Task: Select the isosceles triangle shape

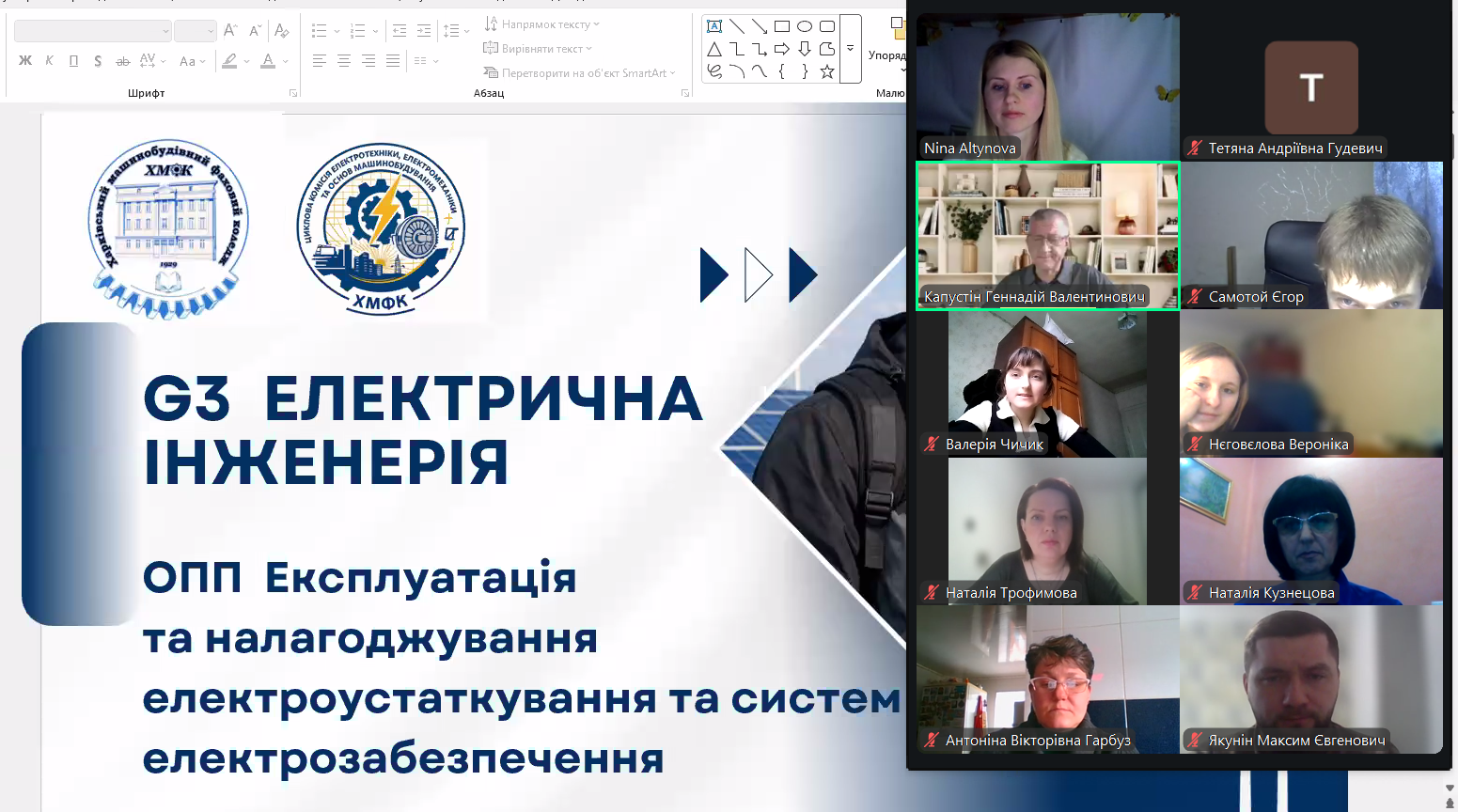Action: 714,49
